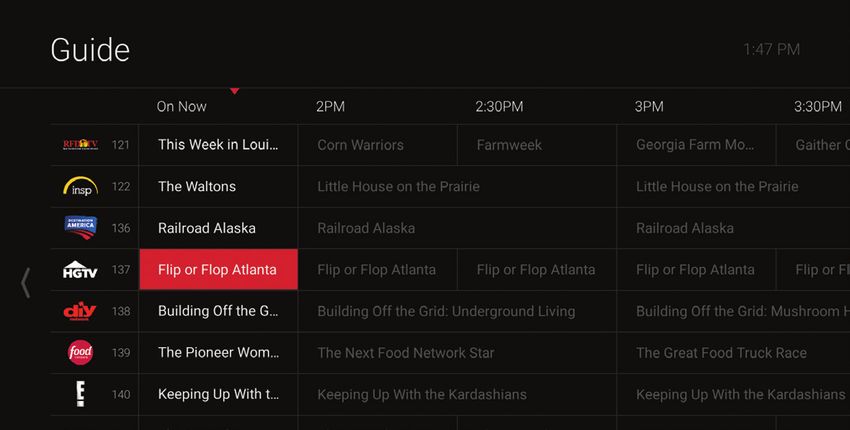The height and width of the screenshot is (430, 850).
Task: Pick the Food Network channel logo
Action: point(80,352)
